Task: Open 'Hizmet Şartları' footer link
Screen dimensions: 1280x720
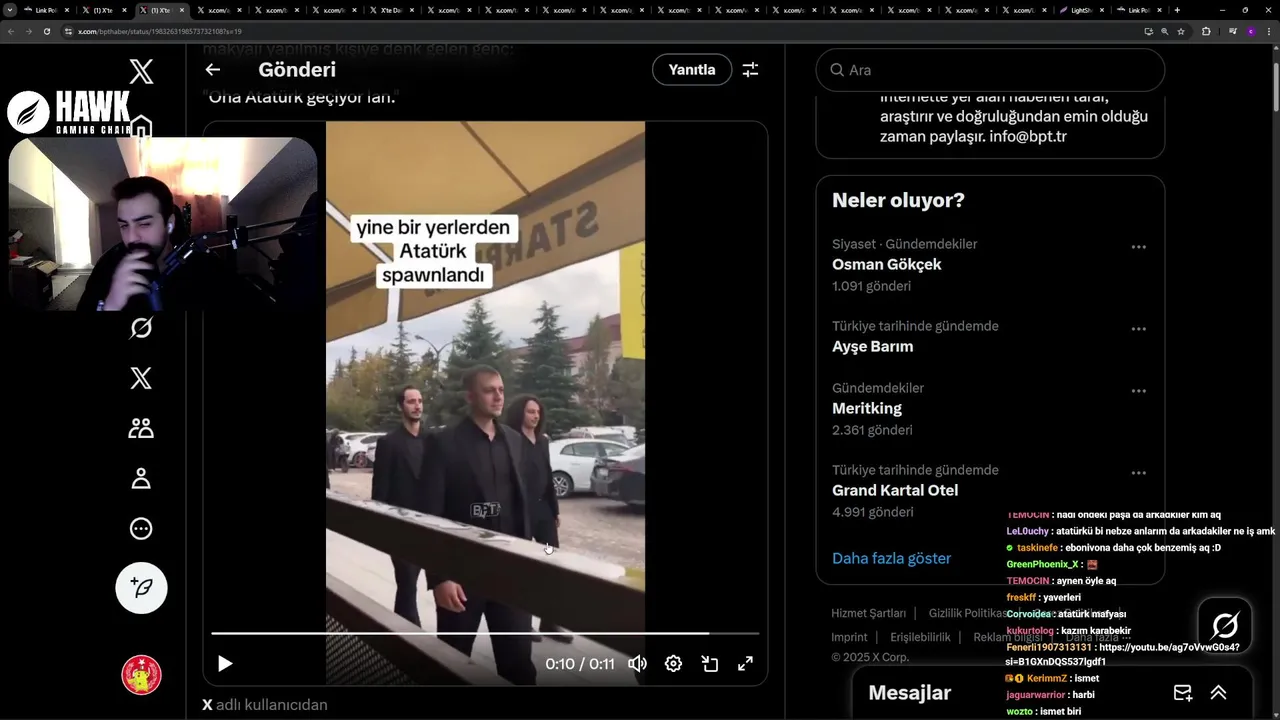Action: coord(868,613)
